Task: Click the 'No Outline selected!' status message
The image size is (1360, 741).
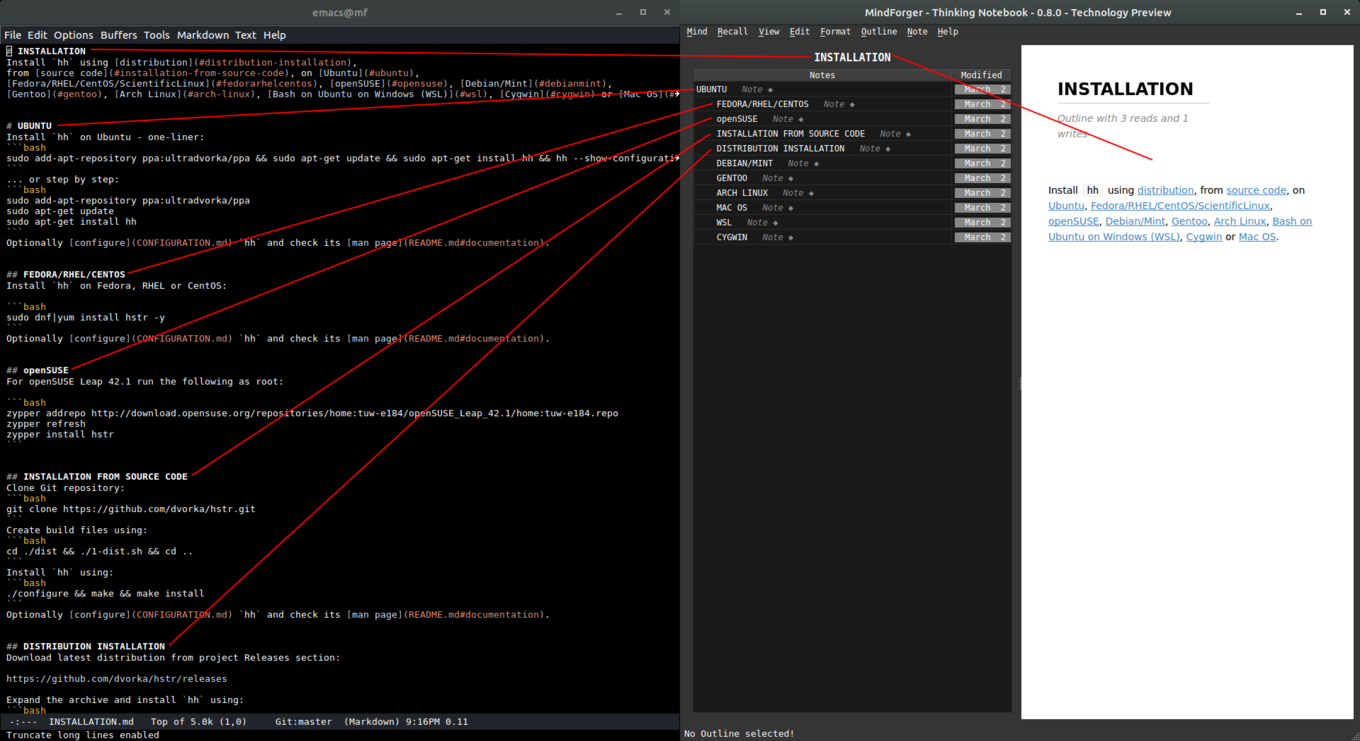Action: coord(739,733)
